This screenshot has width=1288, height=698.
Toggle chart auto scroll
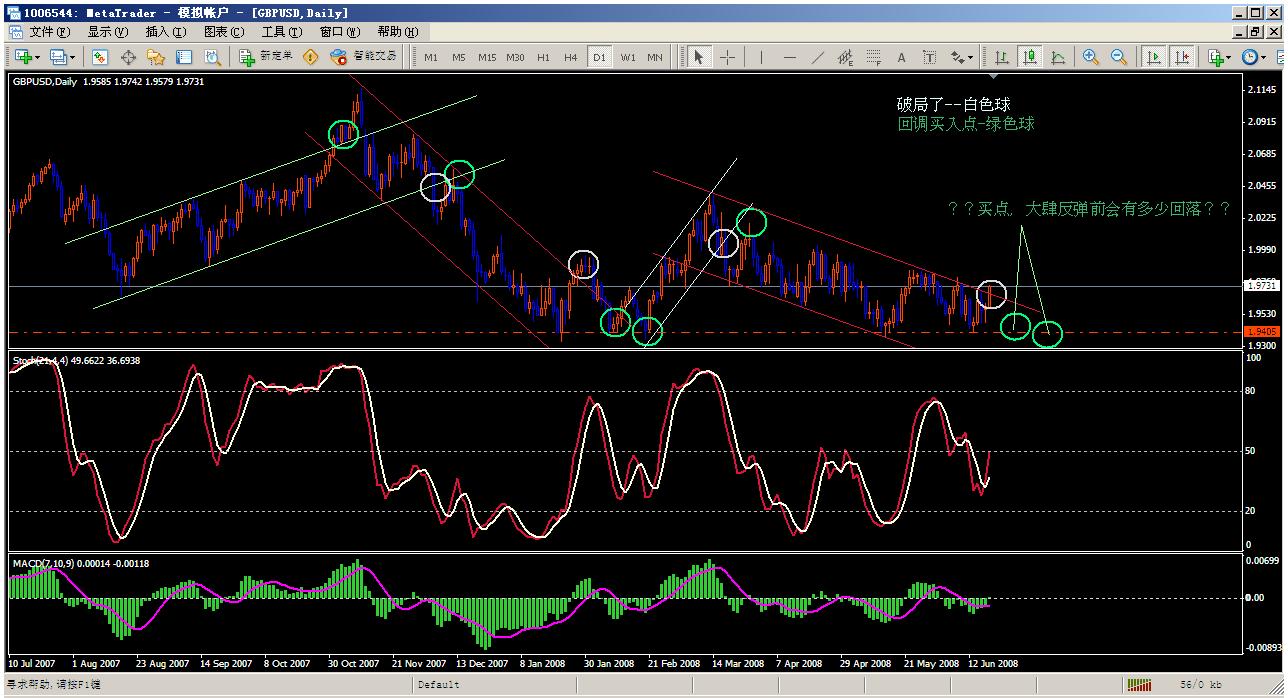[1154, 57]
